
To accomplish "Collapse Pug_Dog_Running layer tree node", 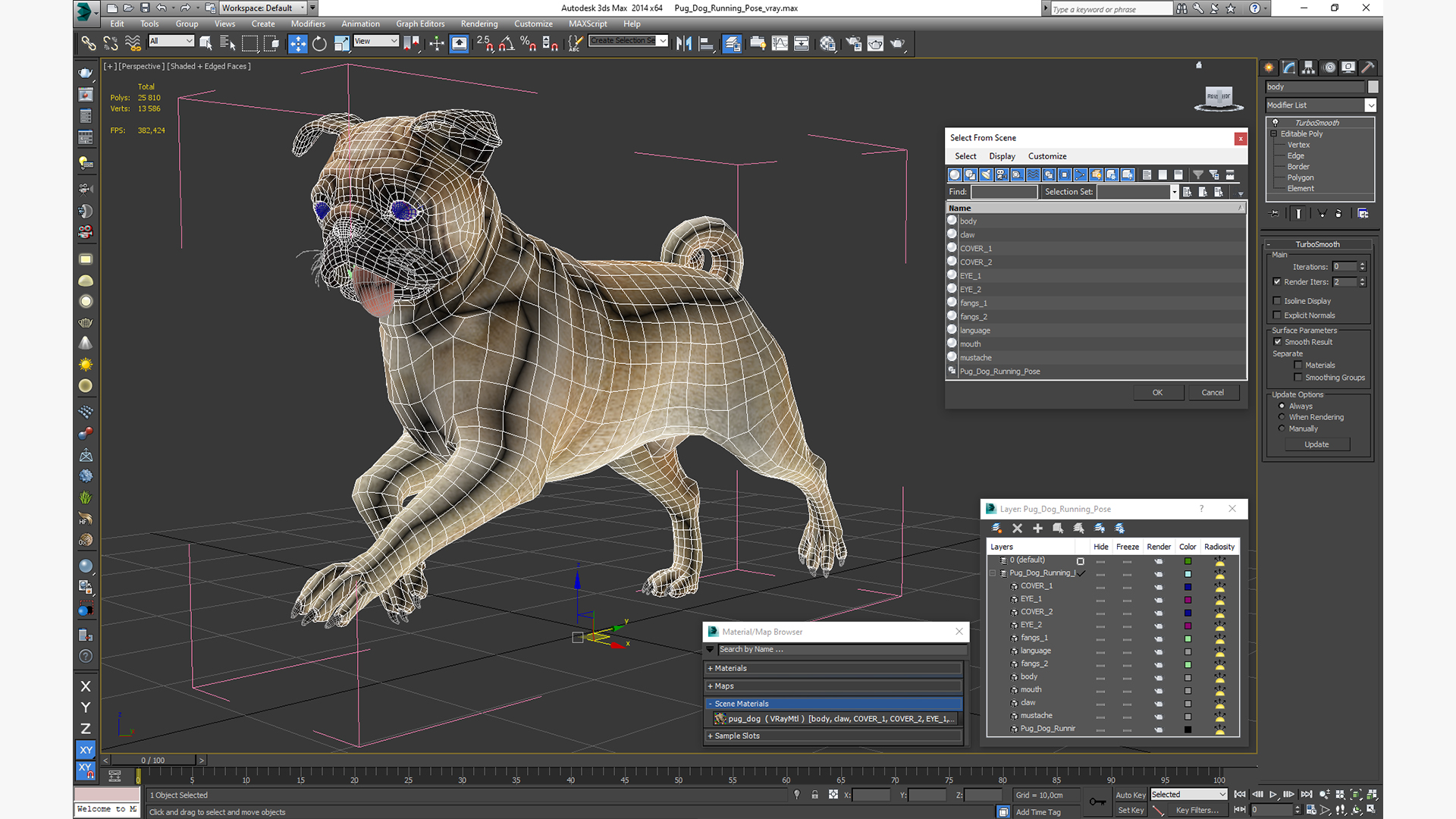I will coord(993,573).
